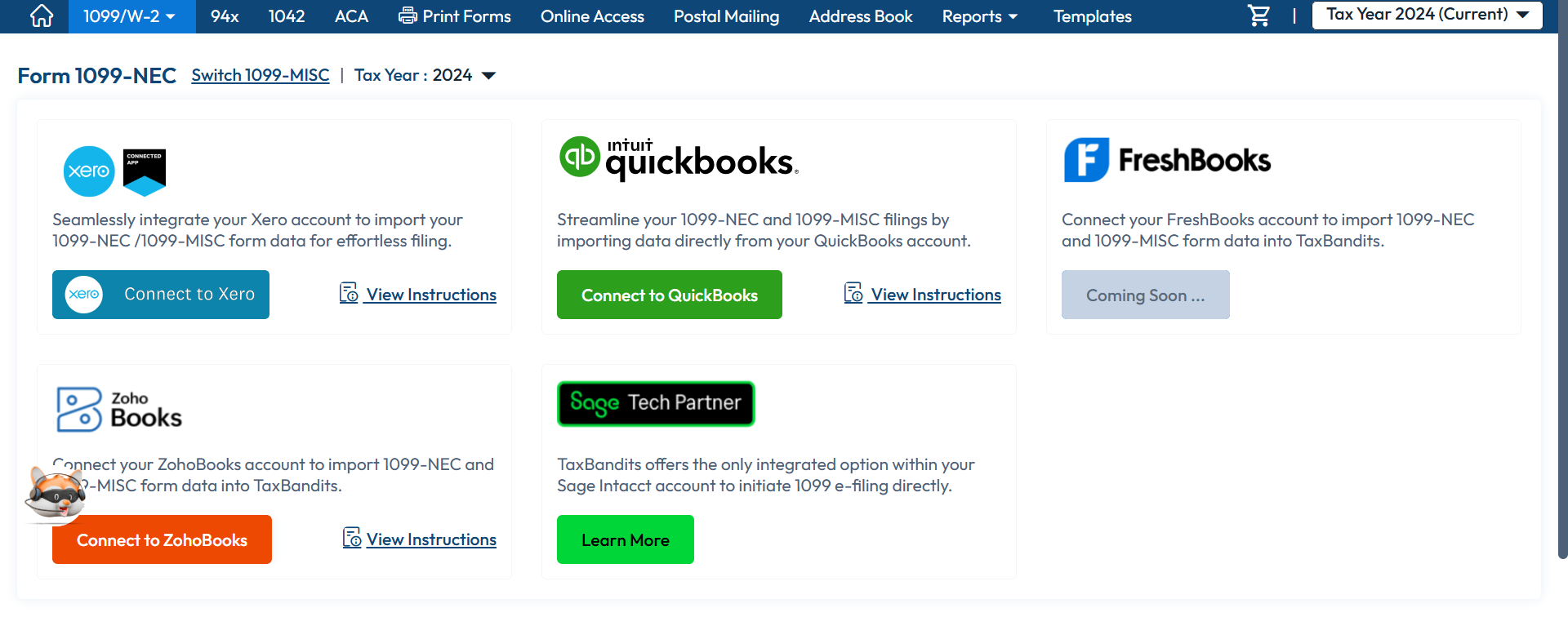The width and height of the screenshot is (1568, 617).
Task: Click the Intuit QuickBooks logo
Action: [679, 158]
